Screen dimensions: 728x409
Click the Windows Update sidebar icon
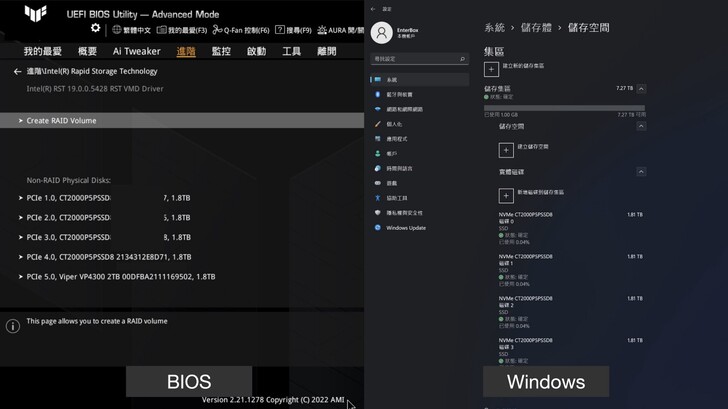pos(377,227)
